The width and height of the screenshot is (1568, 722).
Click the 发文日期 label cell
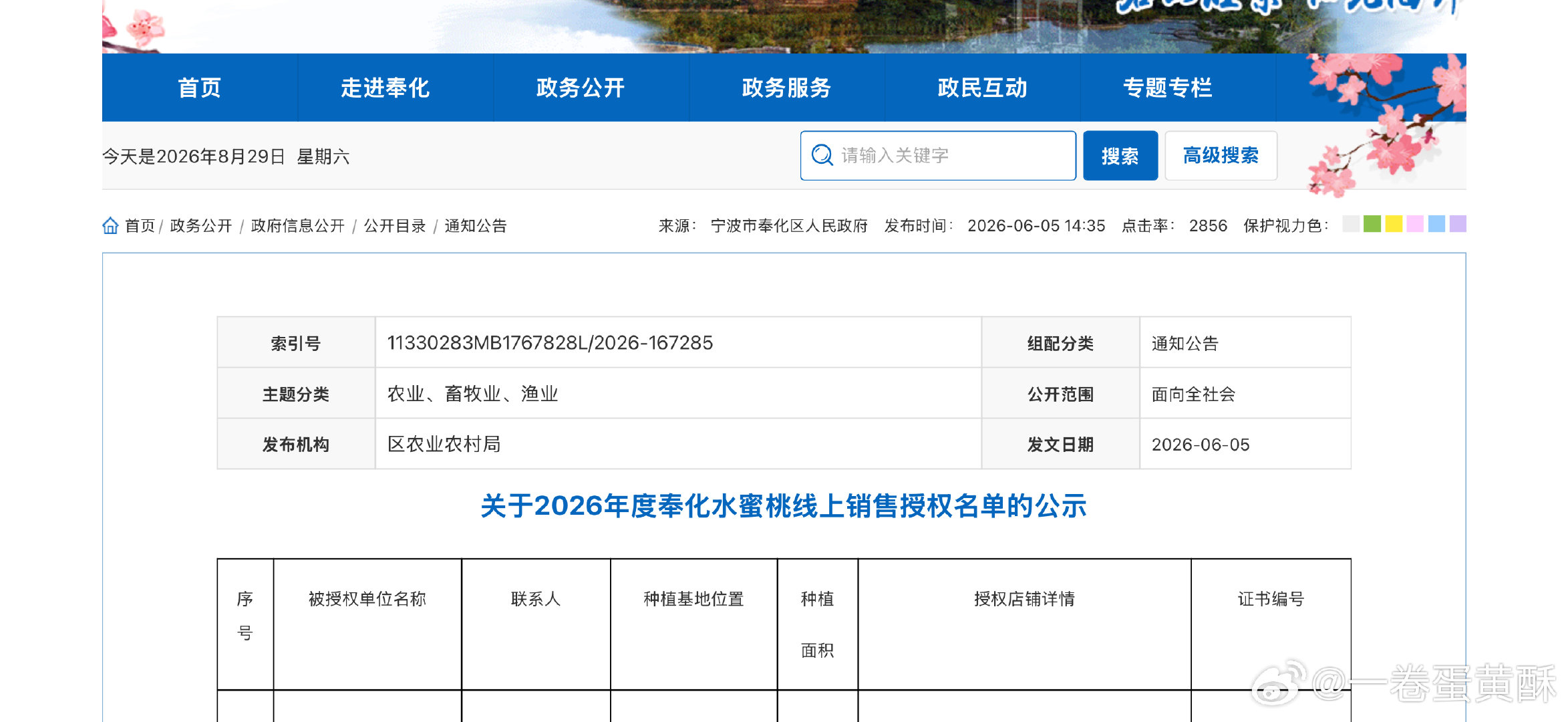click(x=1060, y=444)
